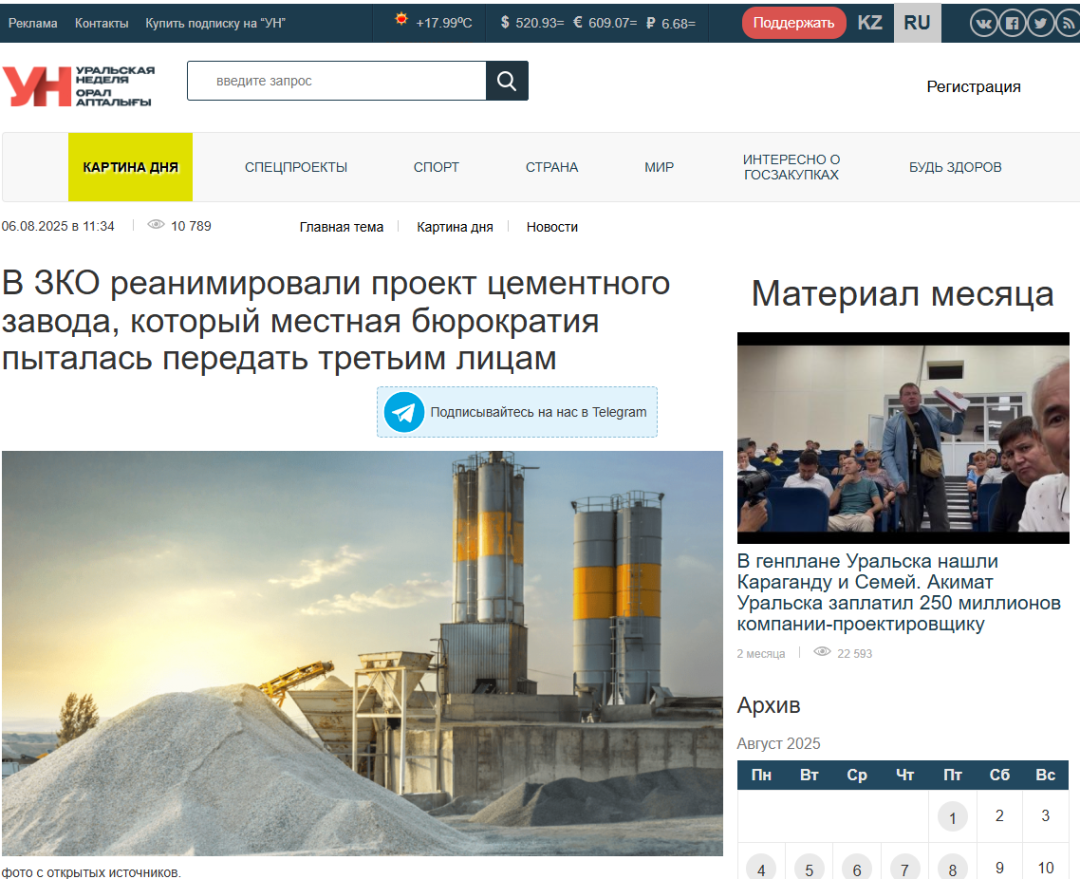Open the Картина дня menu tab
The image size is (1080, 879).
point(130,167)
